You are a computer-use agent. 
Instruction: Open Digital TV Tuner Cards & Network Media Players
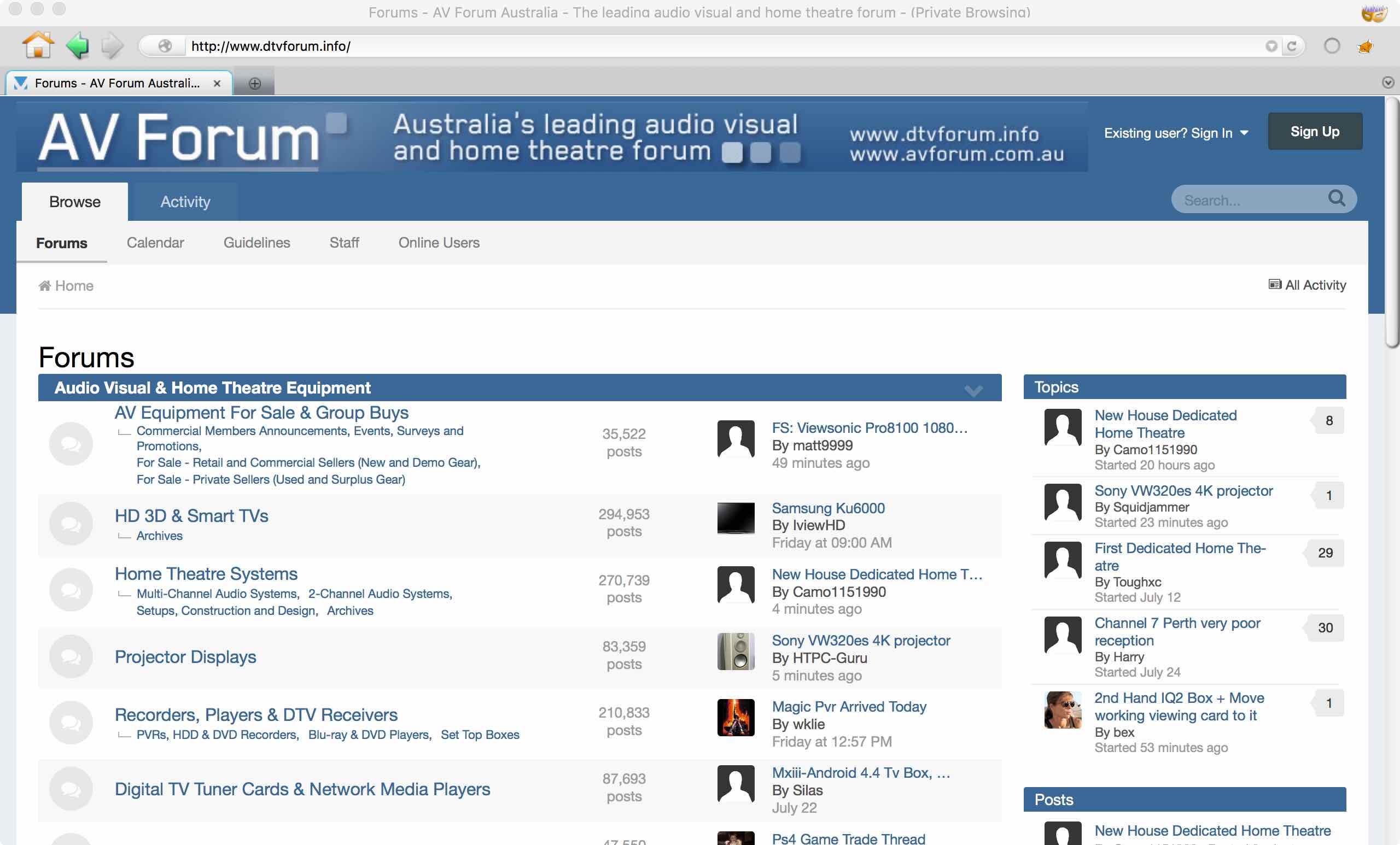302,789
